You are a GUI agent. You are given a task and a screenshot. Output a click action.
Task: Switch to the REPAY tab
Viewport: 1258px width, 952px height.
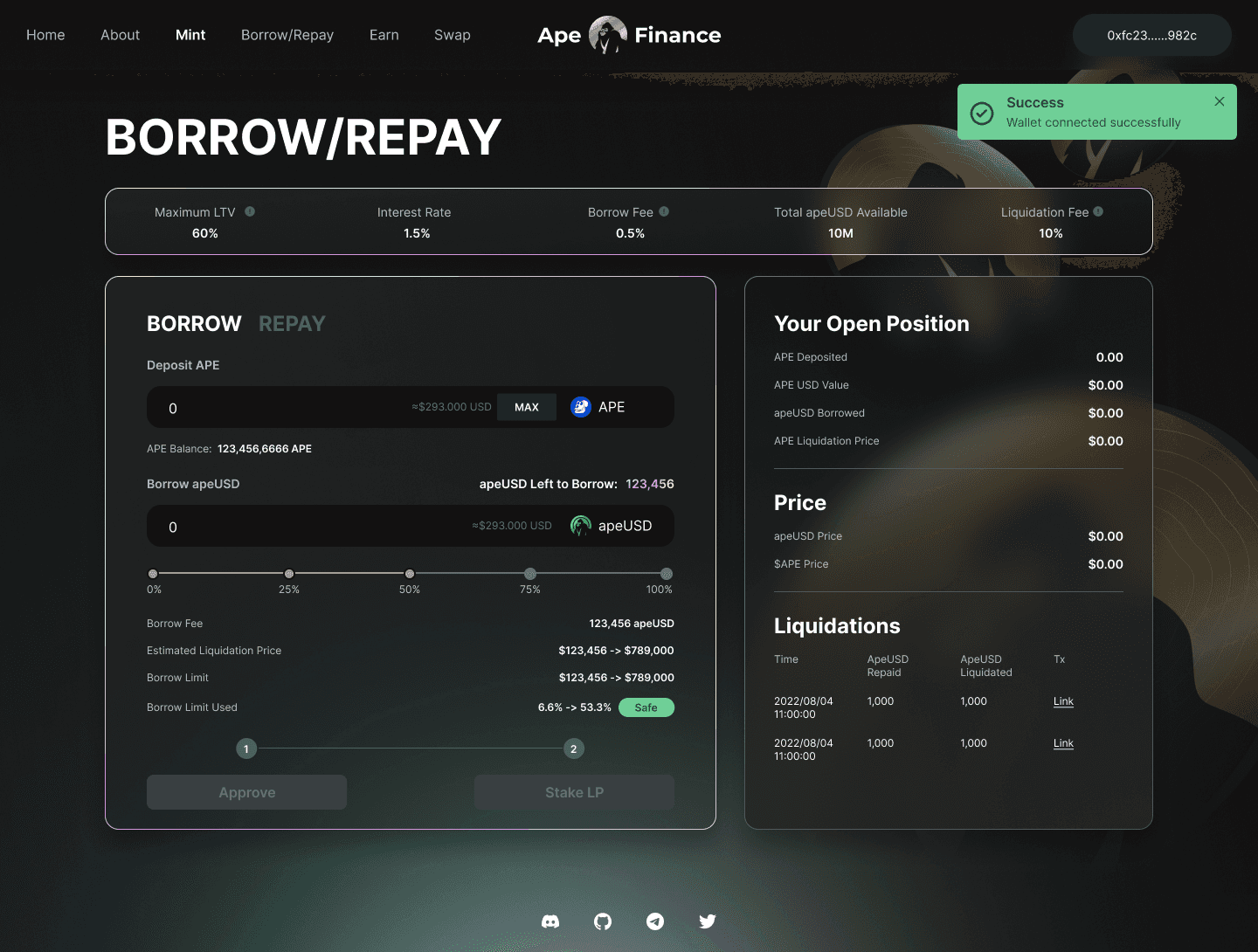coord(292,324)
